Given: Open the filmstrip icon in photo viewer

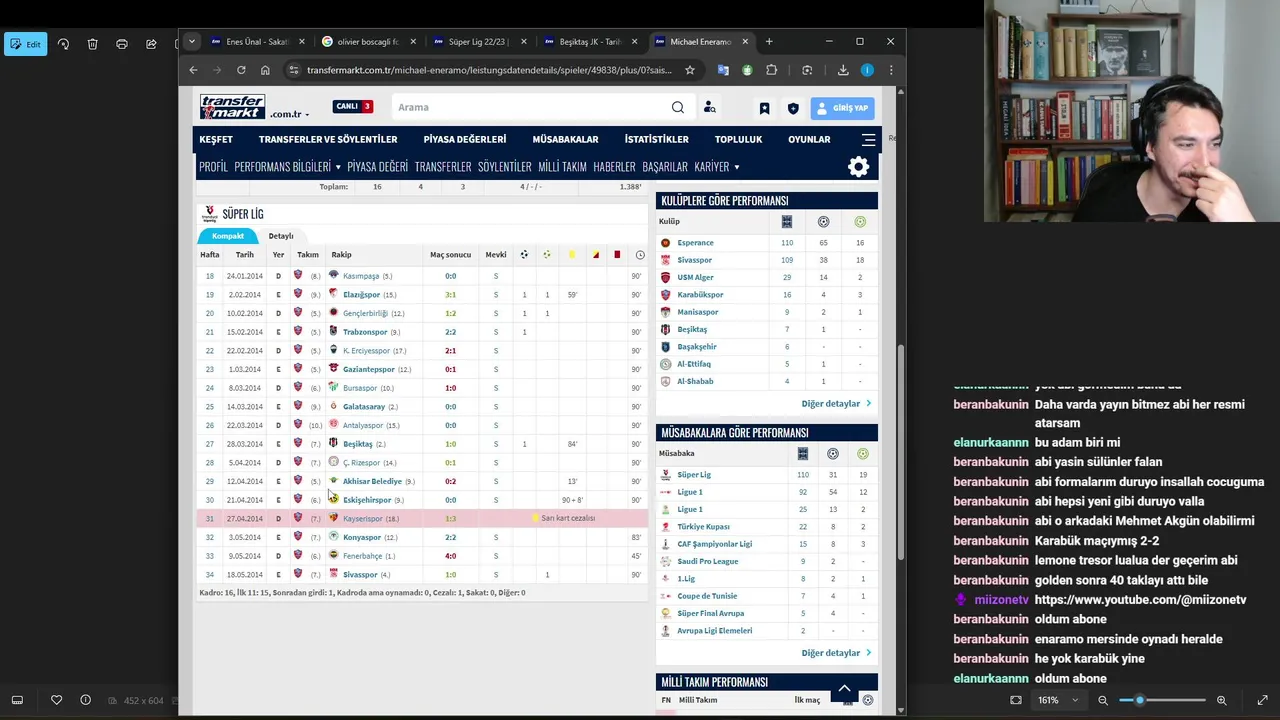Looking at the screenshot, I should (x=17, y=700).
